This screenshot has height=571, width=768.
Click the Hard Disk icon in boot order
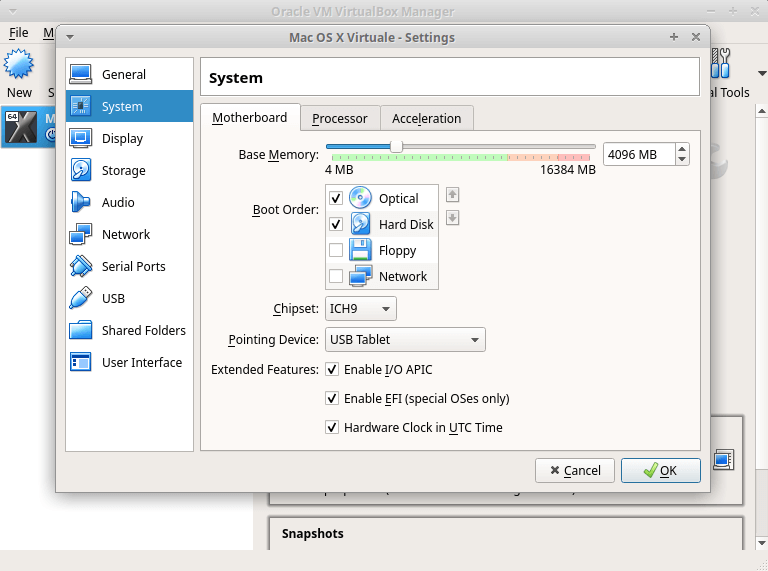(360, 224)
